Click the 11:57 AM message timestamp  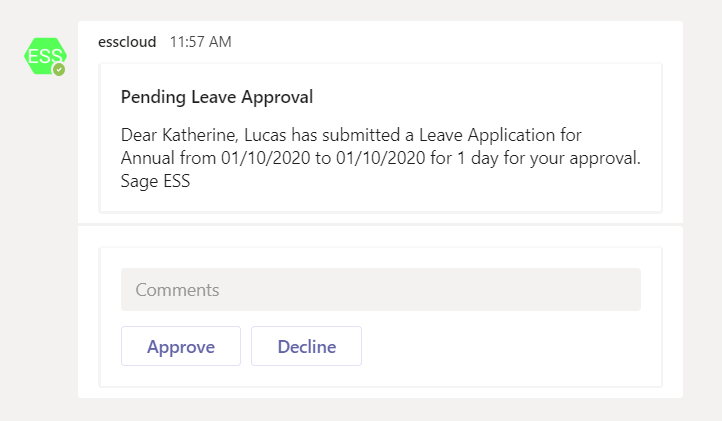(200, 42)
